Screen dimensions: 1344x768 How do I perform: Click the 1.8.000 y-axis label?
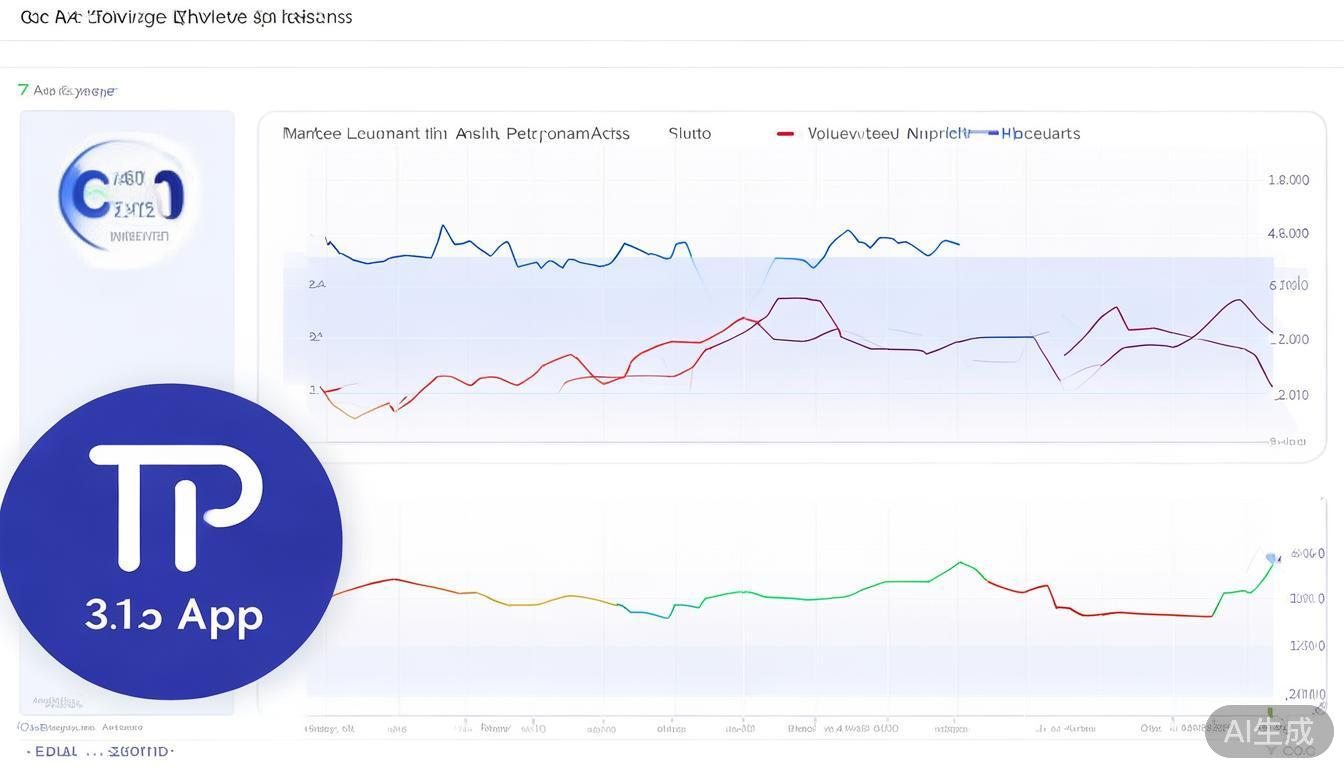[1288, 180]
